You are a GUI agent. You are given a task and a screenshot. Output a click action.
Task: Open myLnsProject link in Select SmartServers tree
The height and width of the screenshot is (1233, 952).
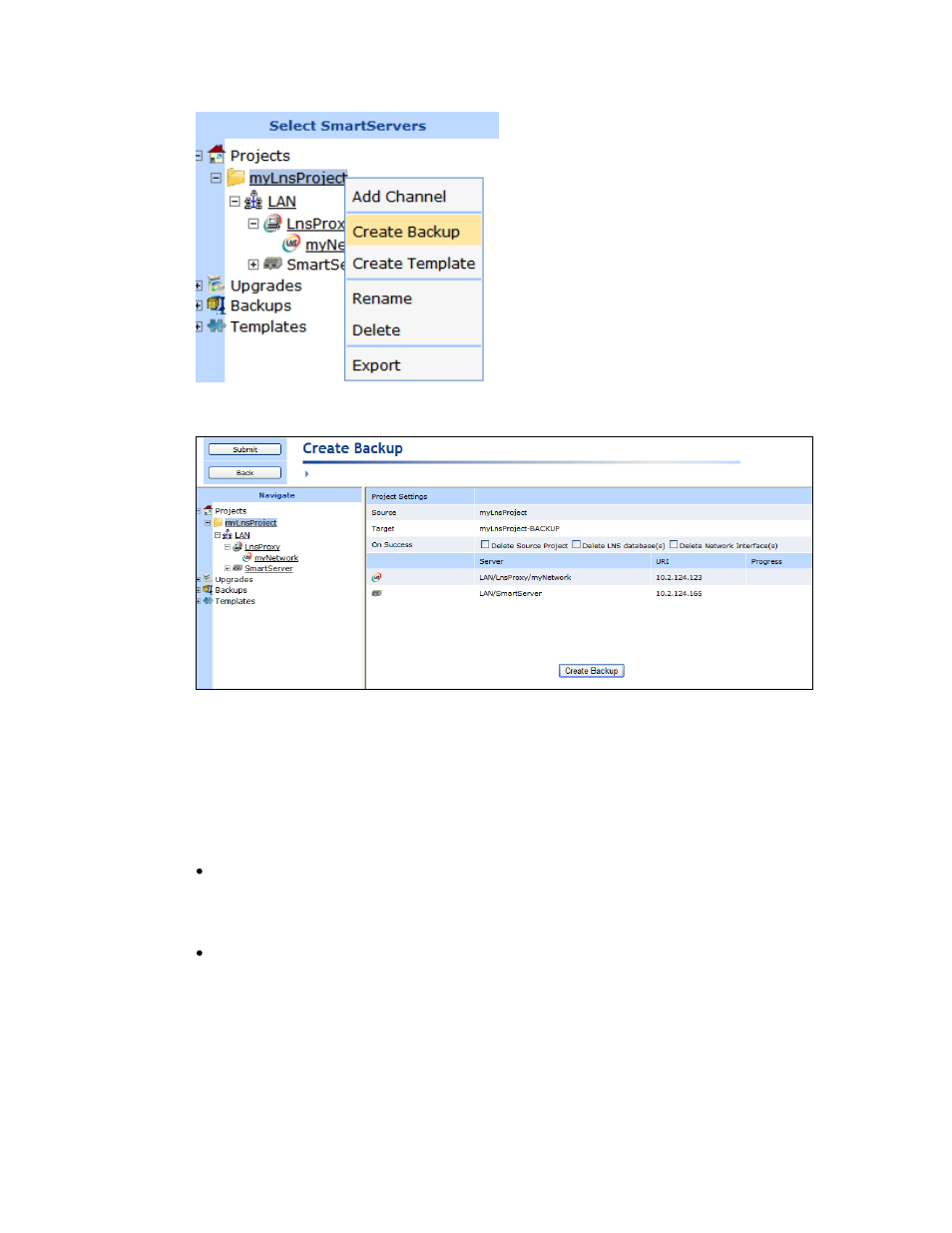point(297,178)
